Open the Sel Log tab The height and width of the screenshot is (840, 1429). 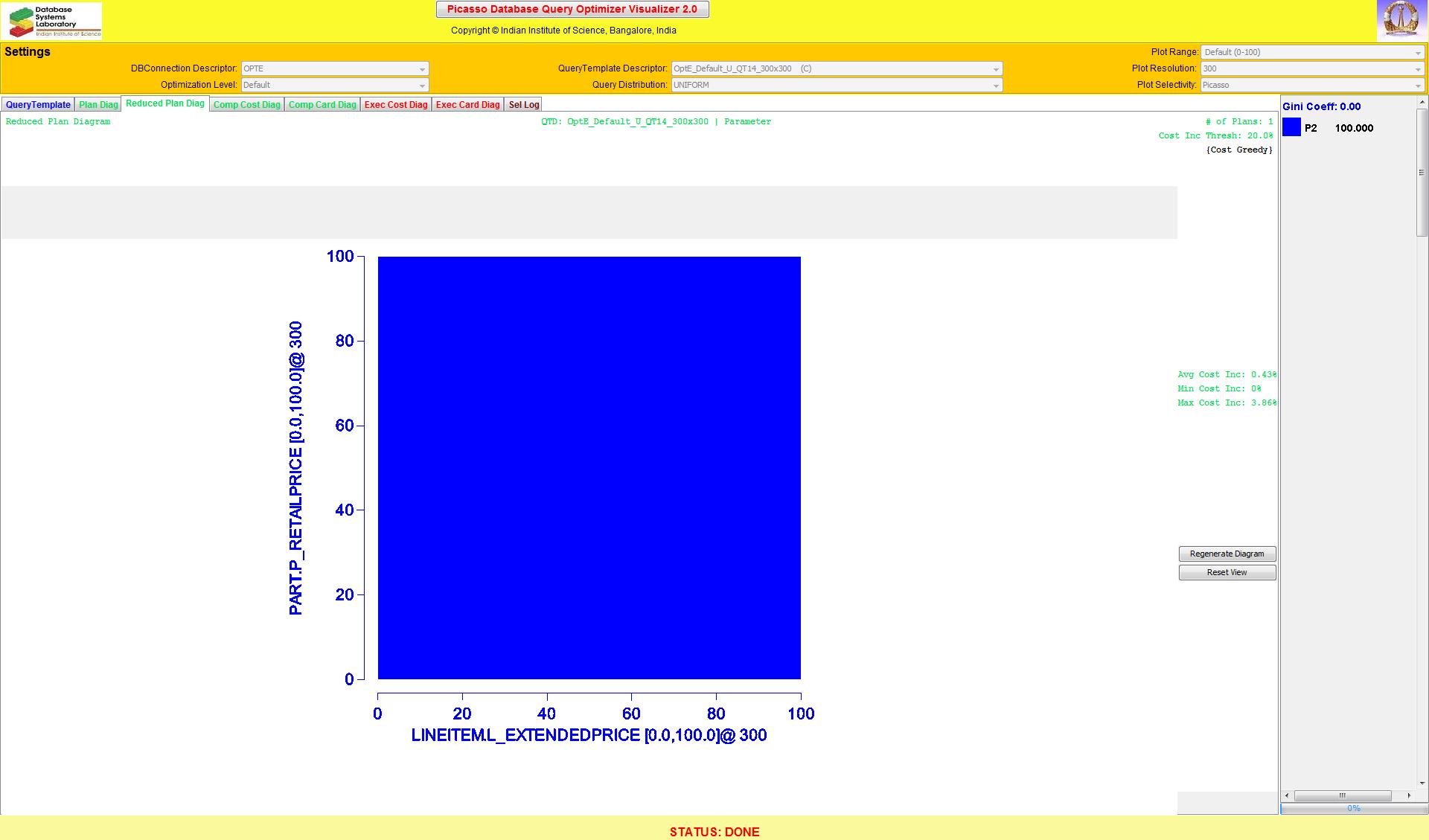pyautogui.click(x=523, y=105)
